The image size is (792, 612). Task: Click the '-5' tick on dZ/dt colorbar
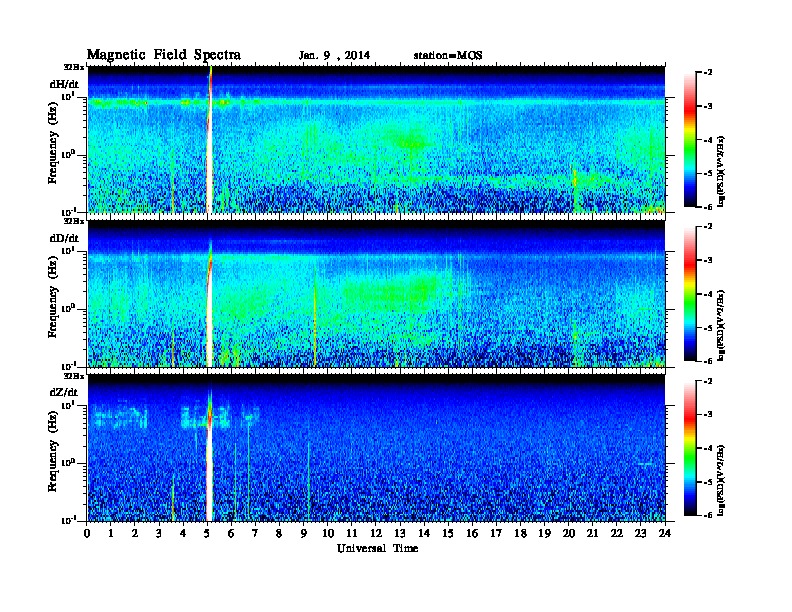708,482
